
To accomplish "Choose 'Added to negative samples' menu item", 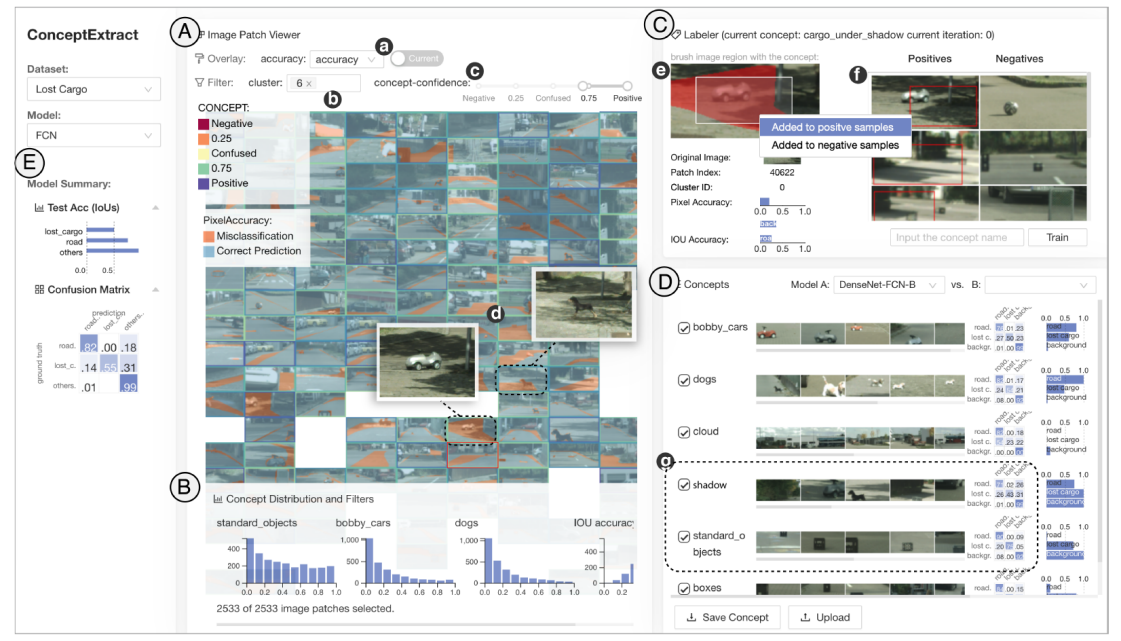I will point(833,145).
